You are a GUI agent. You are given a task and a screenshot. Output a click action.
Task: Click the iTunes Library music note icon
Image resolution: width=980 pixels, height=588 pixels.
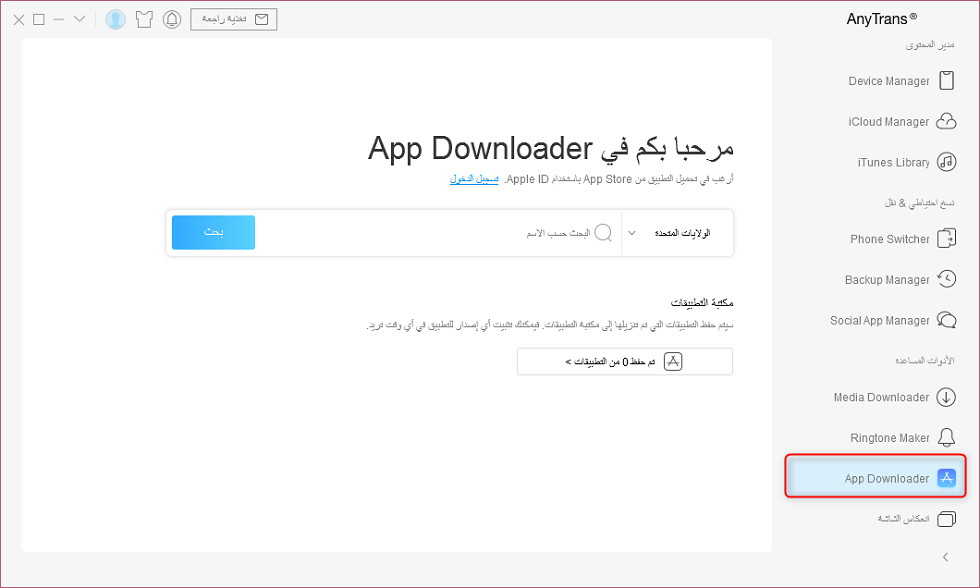(946, 162)
